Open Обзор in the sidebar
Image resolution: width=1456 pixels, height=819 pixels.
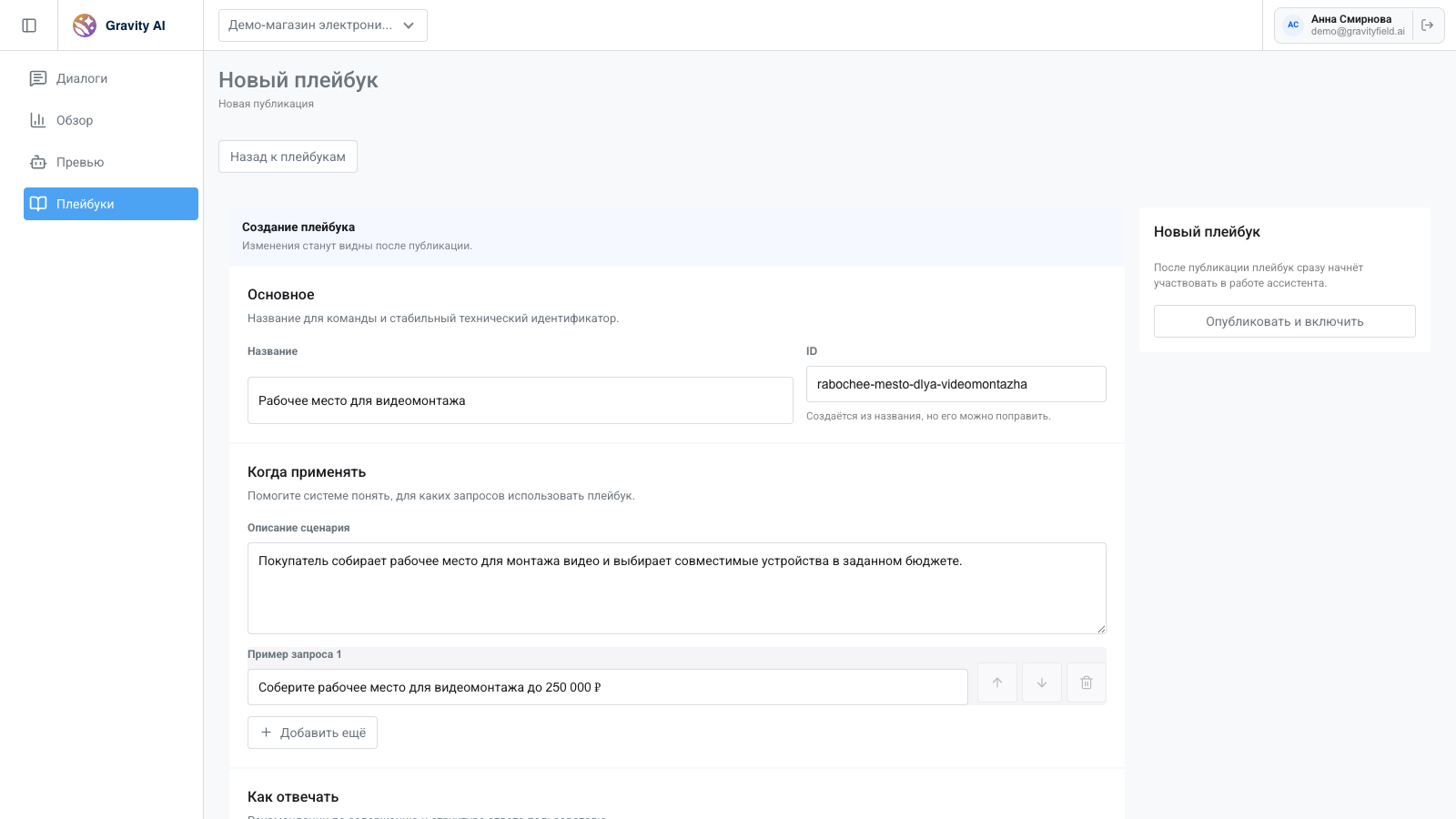coord(111,120)
